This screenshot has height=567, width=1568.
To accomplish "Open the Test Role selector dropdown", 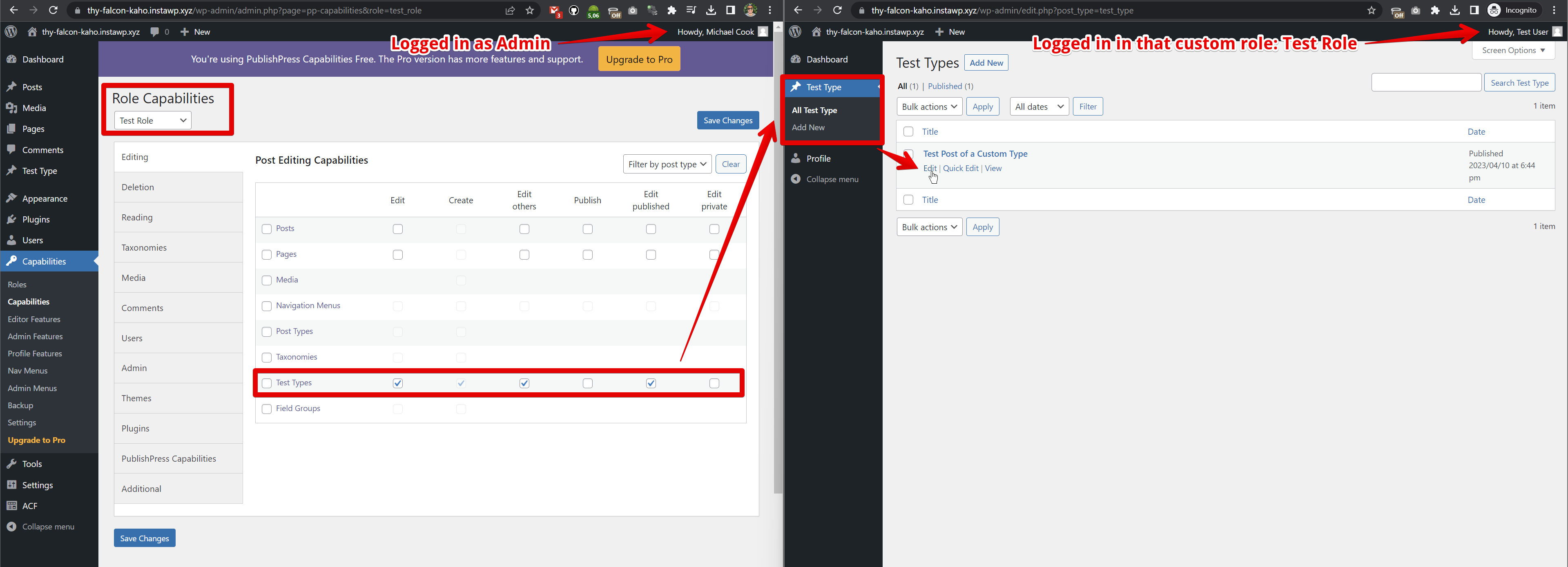I will pyautogui.click(x=152, y=120).
